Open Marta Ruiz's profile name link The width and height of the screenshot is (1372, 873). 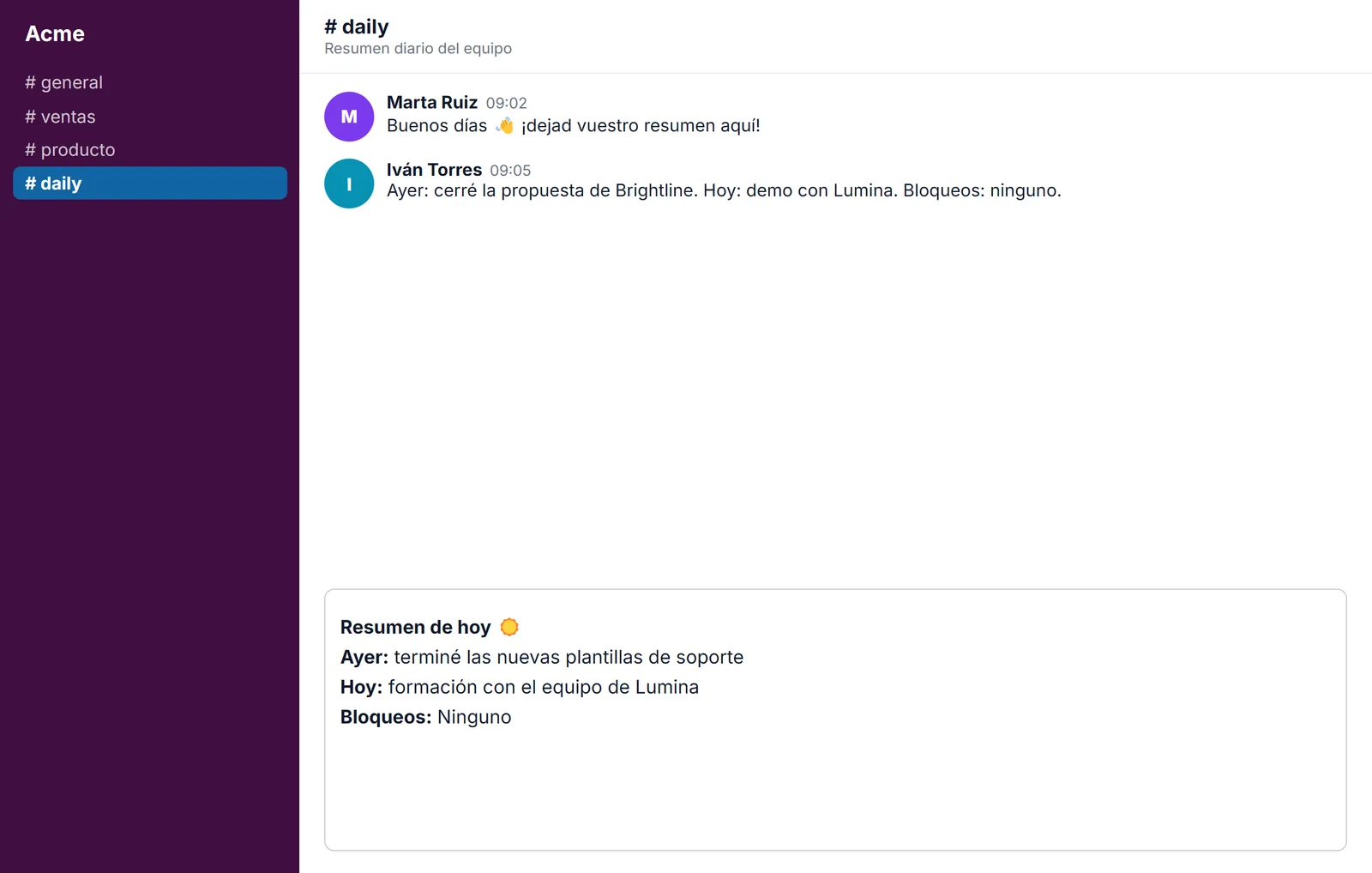(x=432, y=102)
